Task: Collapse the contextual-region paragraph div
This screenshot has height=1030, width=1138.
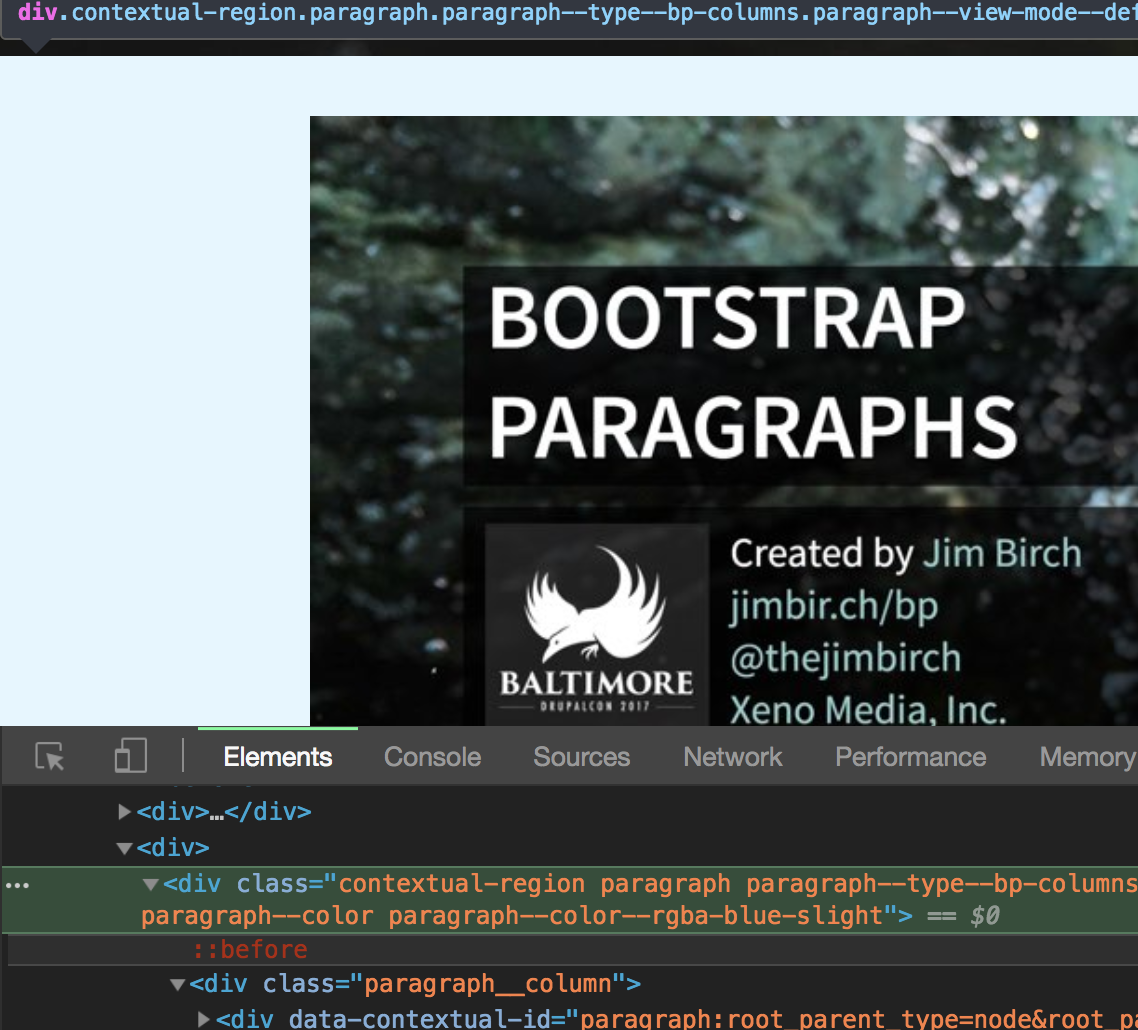Action: [x=151, y=884]
